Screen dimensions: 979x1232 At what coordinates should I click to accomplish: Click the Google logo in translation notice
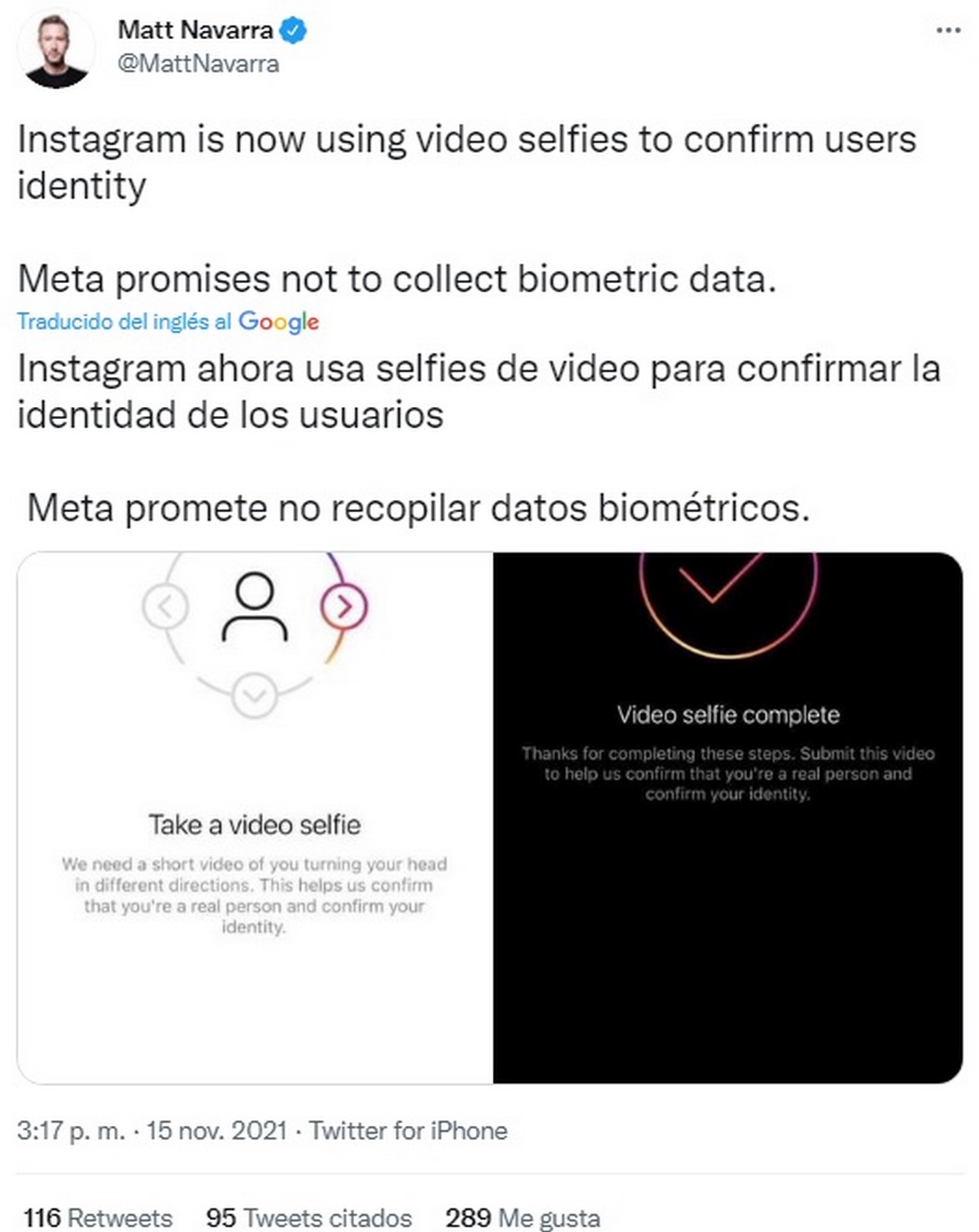278,321
